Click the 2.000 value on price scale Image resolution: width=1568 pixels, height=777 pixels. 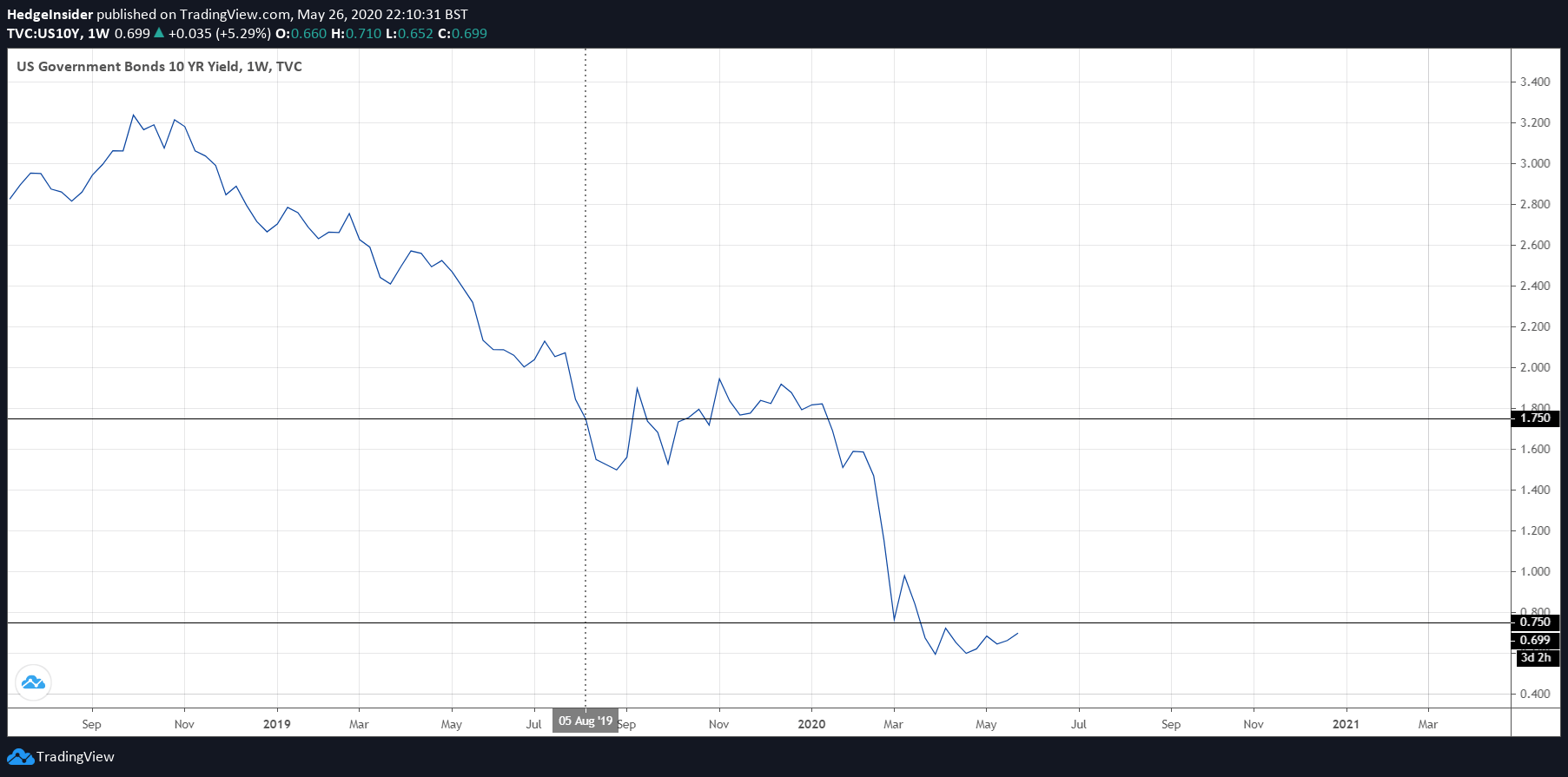point(1535,368)
